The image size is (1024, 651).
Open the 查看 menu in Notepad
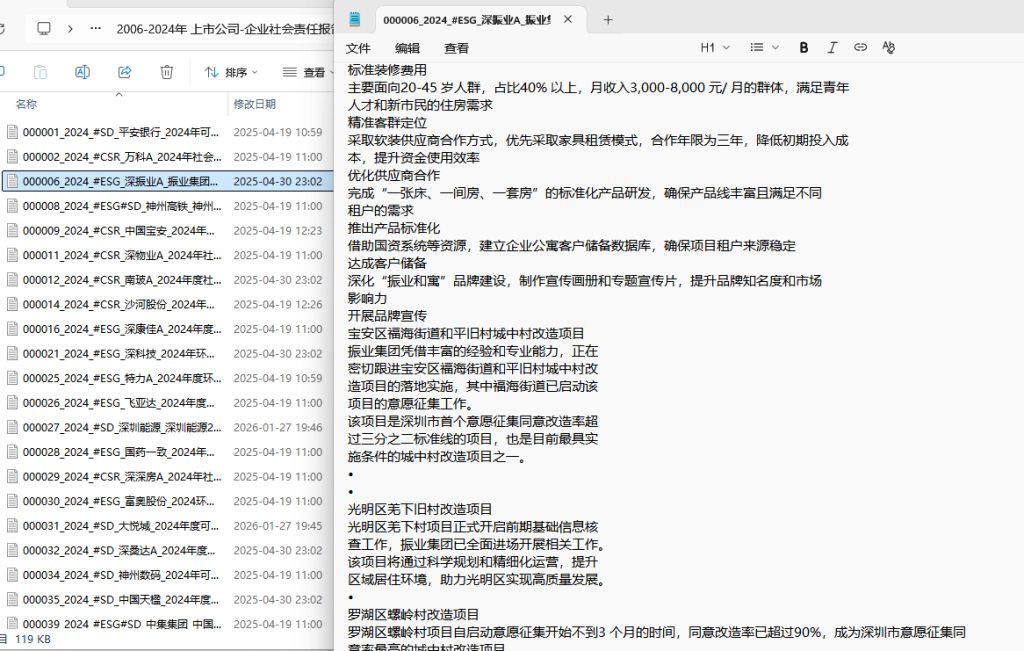(x=456, y=48)
